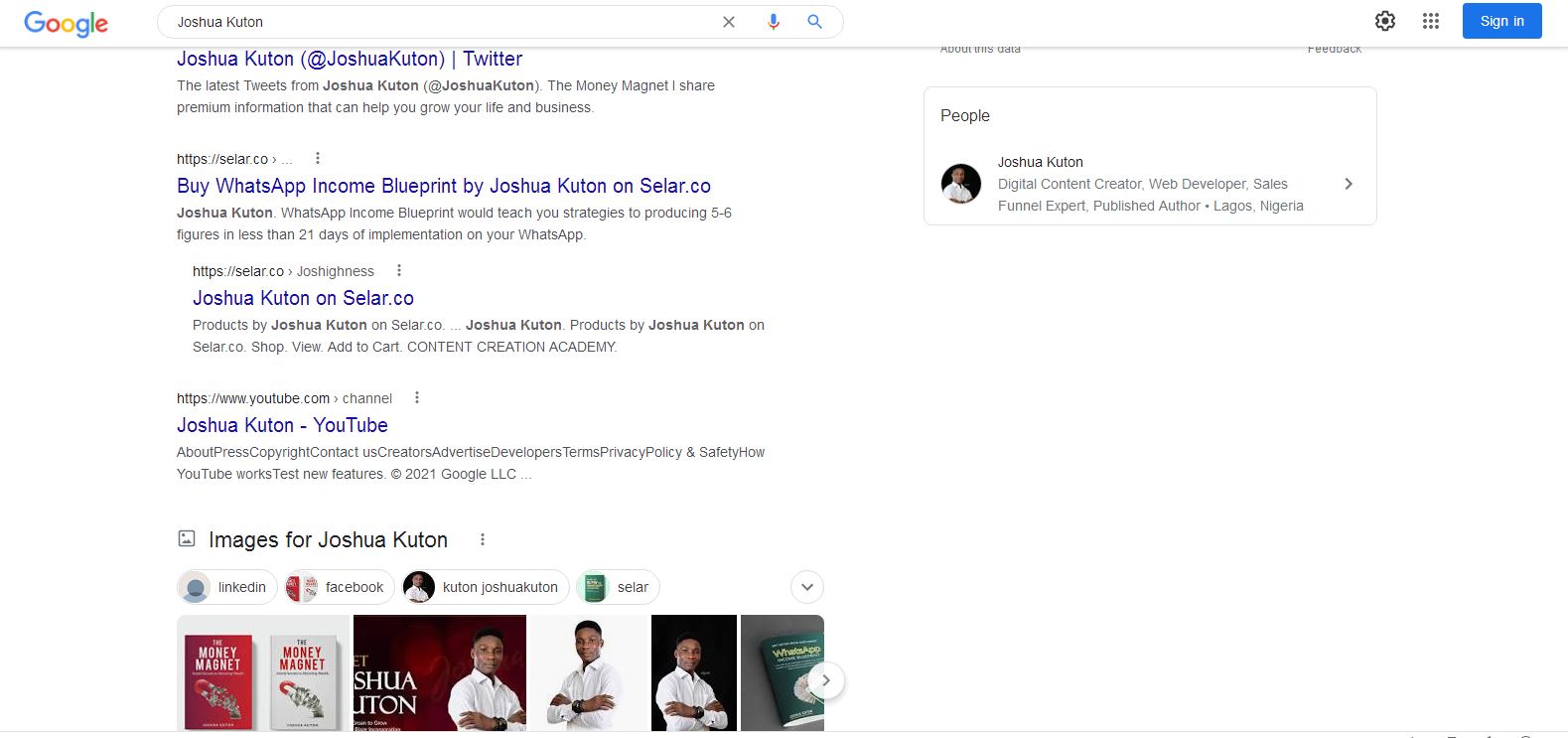This screenshot has width=1568, height=738.
Task: Click Digital Content Creator description text
Action: pyautogui.click(x=1151, y=195)
